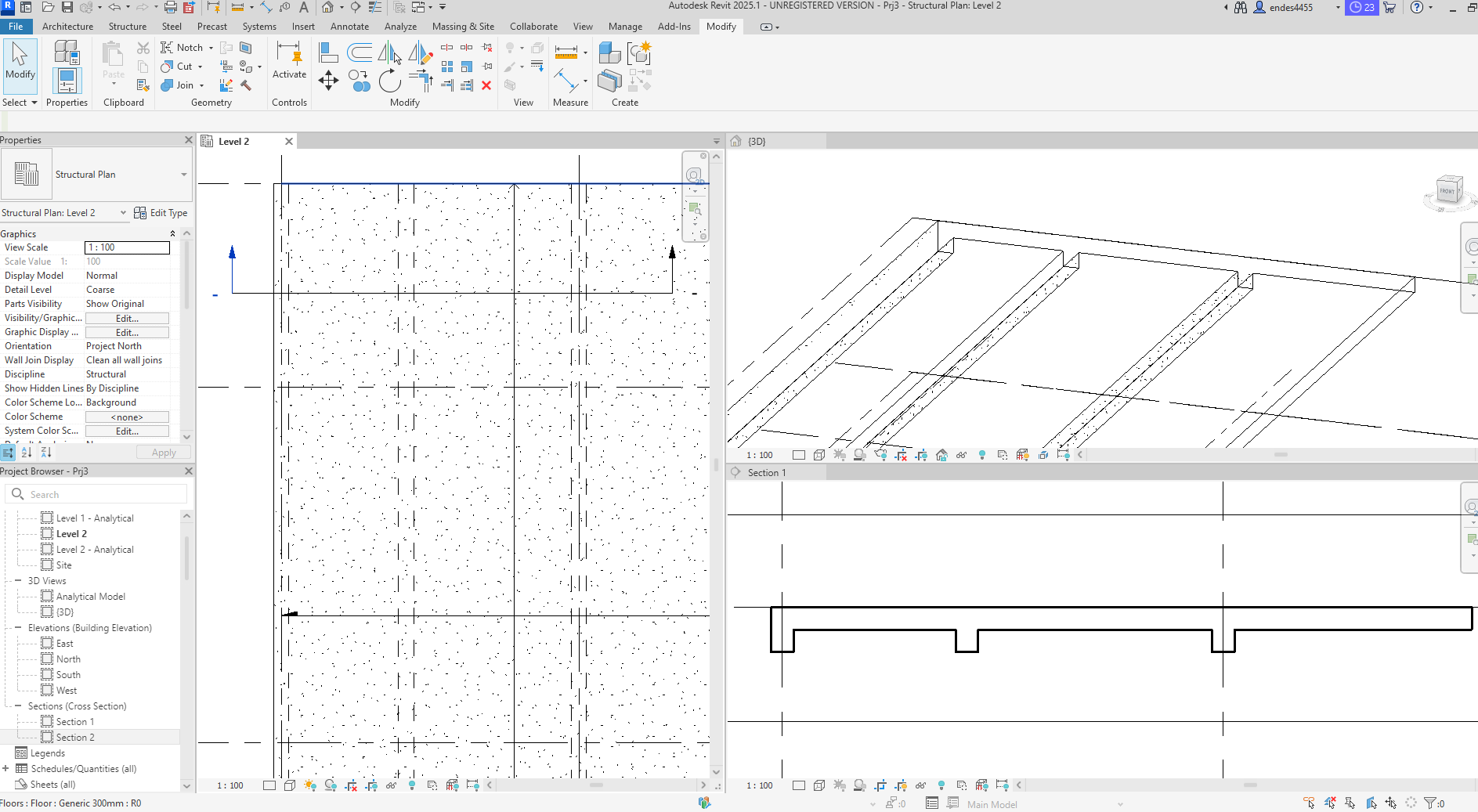The width and height of the screenshot is (1478, 812).
Task: Open the Structural Plan type selector dropdown
Action: (183, 174)
